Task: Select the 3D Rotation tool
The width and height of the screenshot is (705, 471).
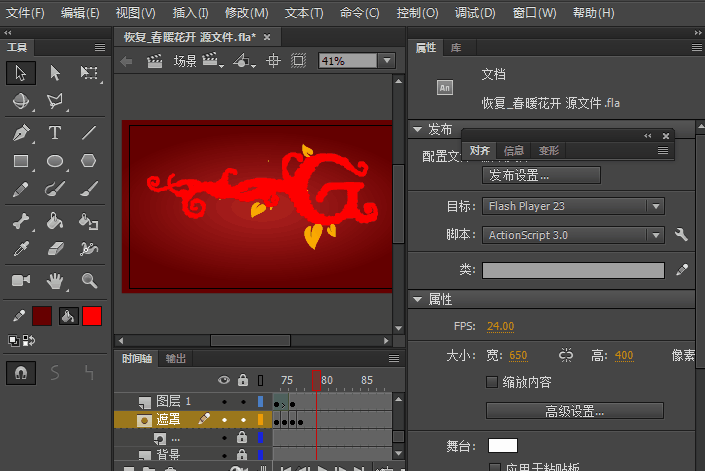Action: click(x=21, y=101)
